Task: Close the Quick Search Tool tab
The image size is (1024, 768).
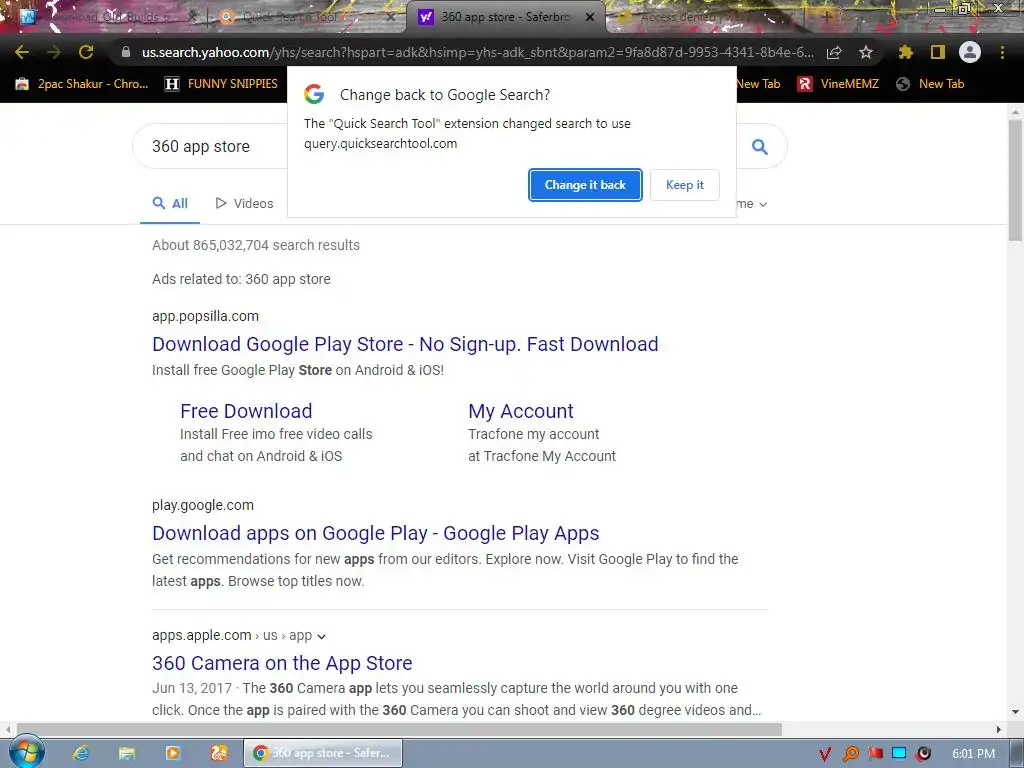Action: pyautogui.click(x=391, y=17)
